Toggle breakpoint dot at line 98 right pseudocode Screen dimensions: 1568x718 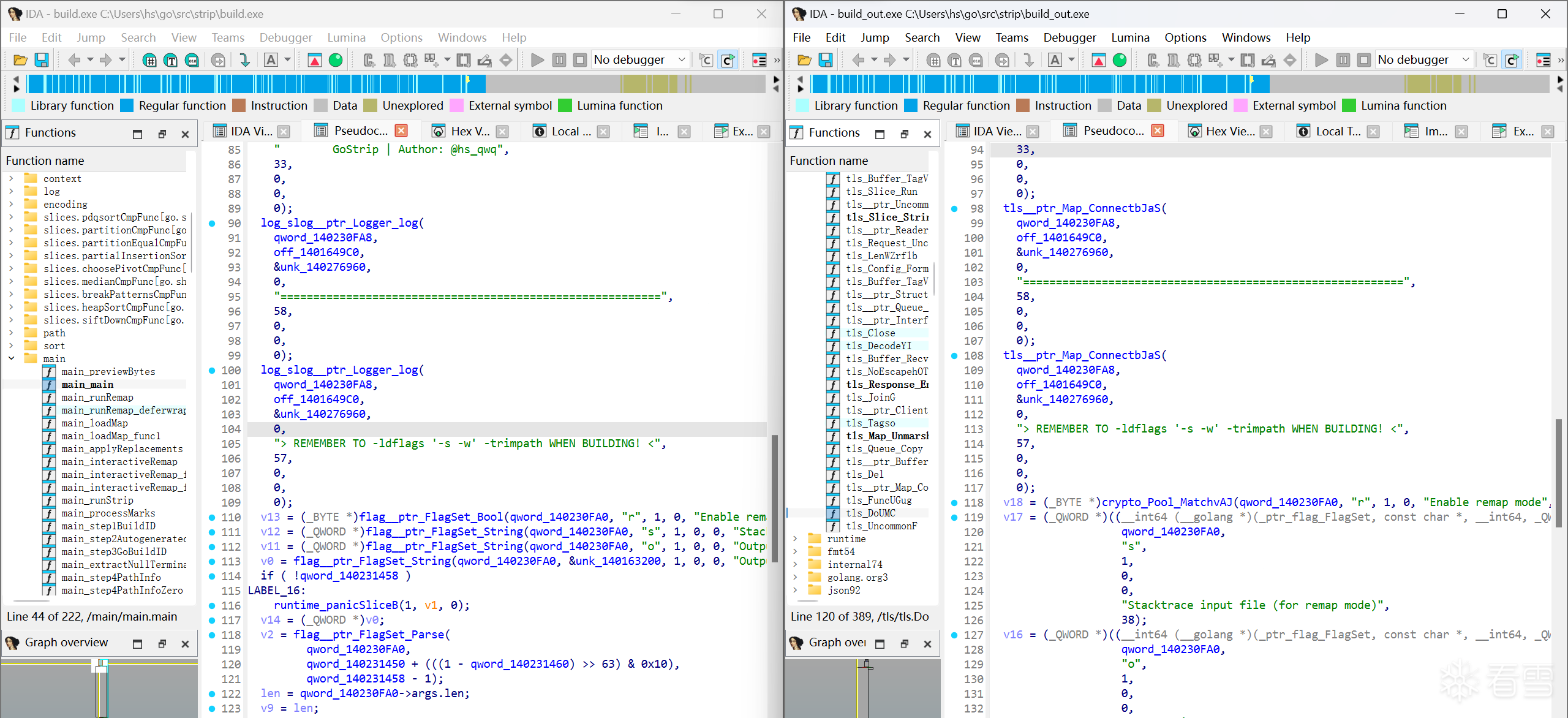tap(954, 209)
